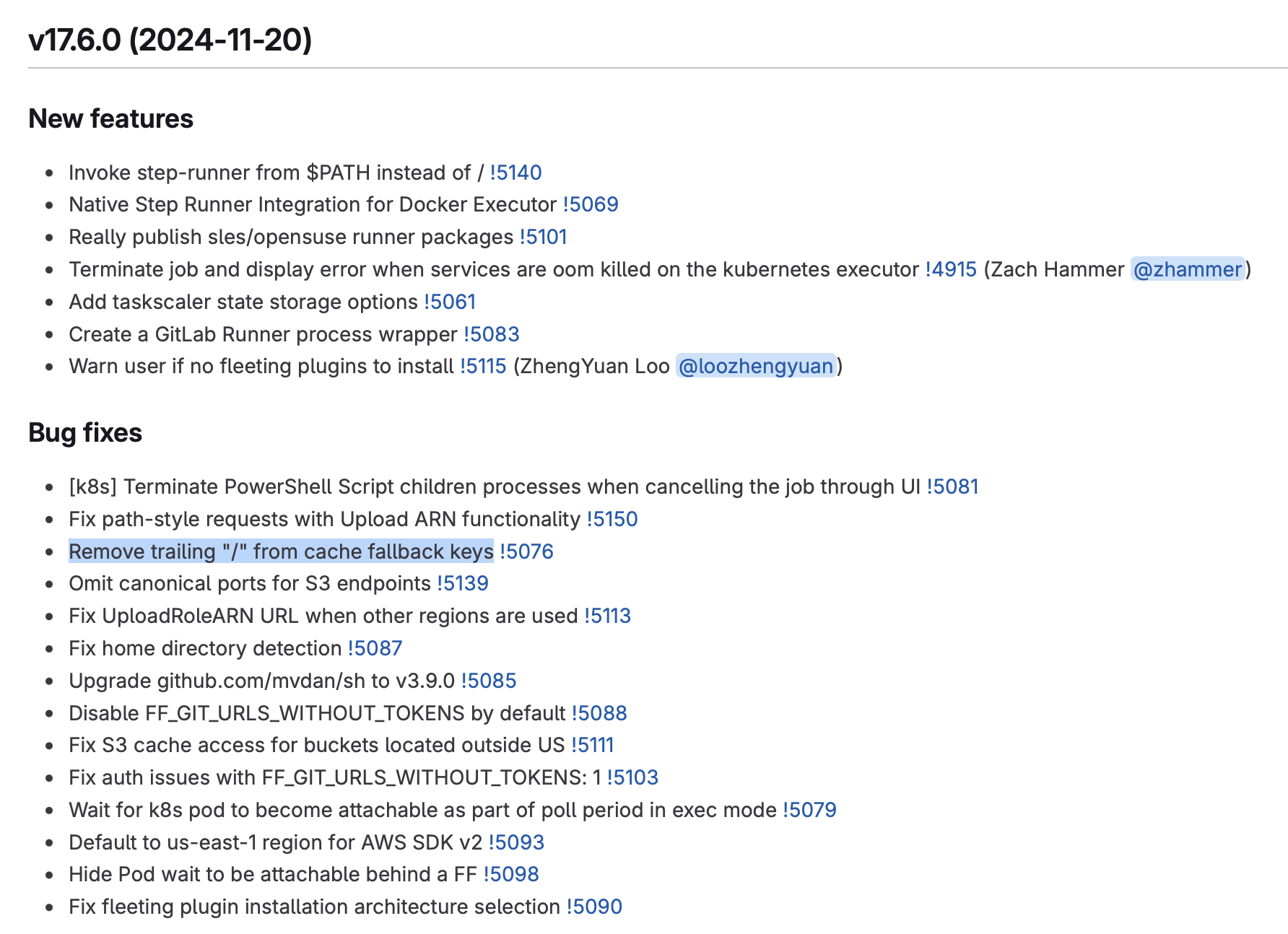Click !5093 AWS SDK region link
The image size is (1288, 934).
point(515,842)
